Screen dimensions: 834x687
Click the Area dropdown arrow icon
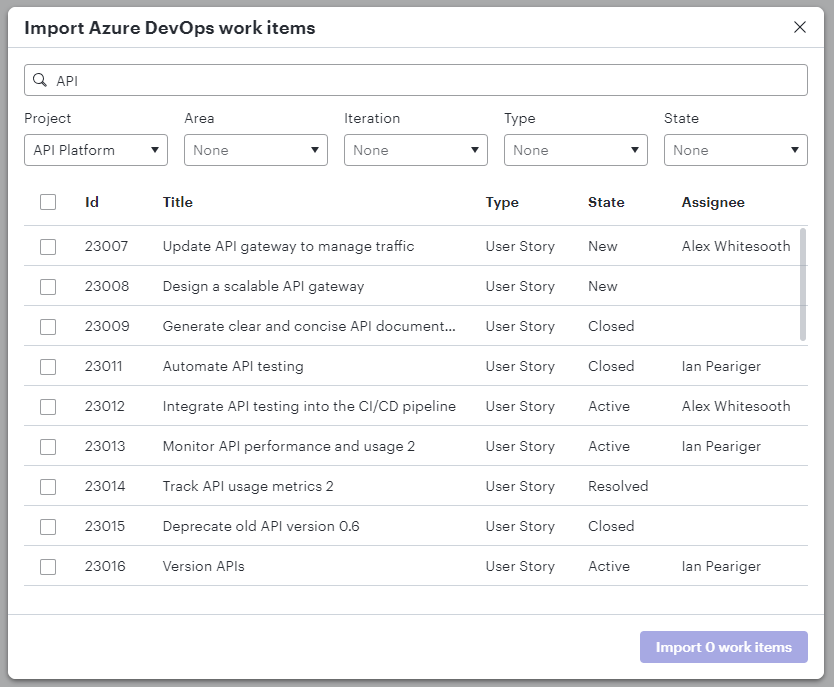[314, 150]
